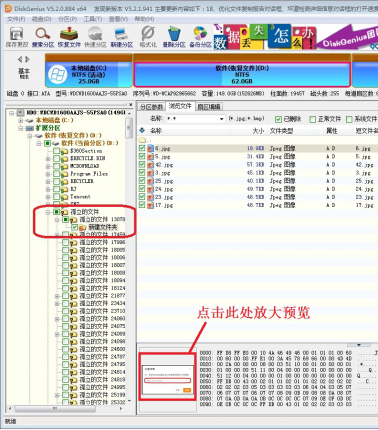Create partition with 新建分区 icon
Screen dimensions: 378x430
(x=121, y=37)
